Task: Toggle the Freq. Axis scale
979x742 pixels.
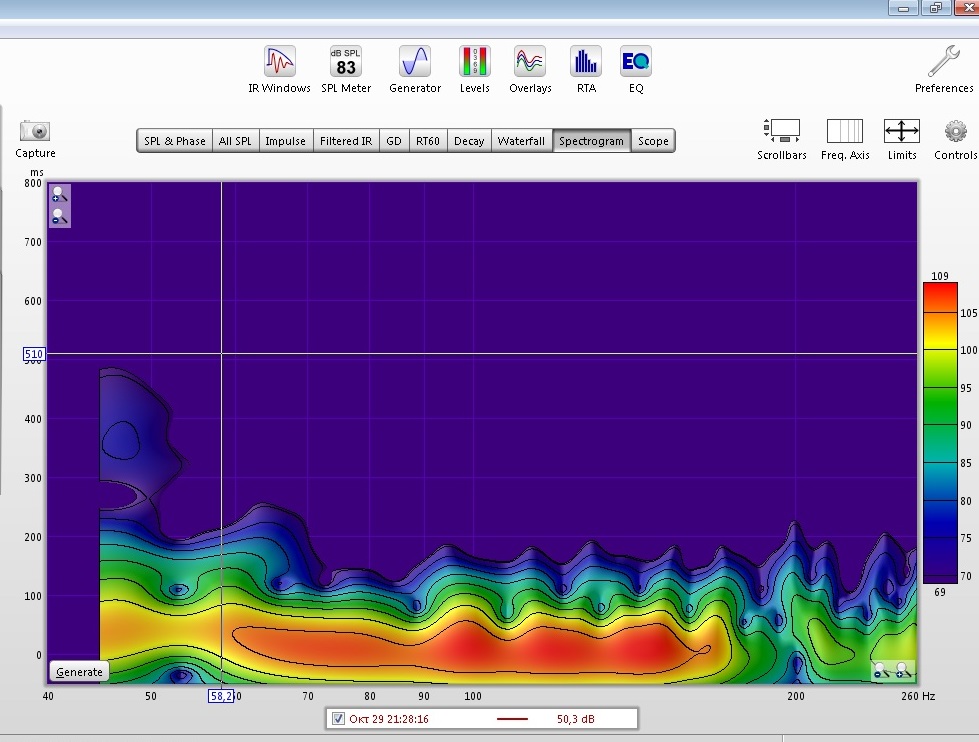Action: click(x=845, y=131)
